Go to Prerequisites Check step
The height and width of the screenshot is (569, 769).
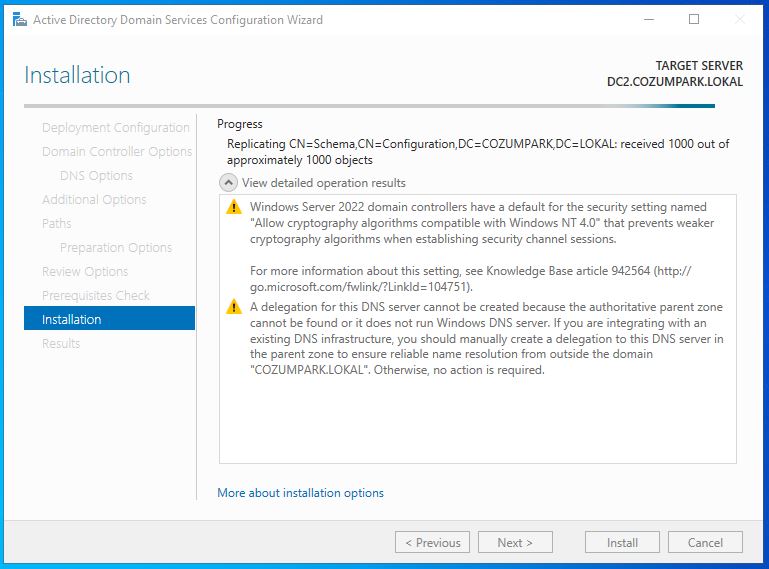click(96, 296)
